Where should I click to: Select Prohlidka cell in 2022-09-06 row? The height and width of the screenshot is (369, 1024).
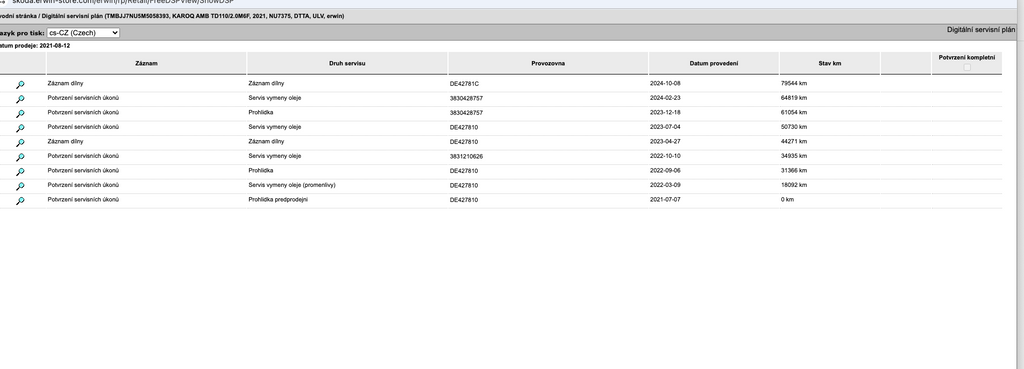pyautogui.click(x=261, y=170)
